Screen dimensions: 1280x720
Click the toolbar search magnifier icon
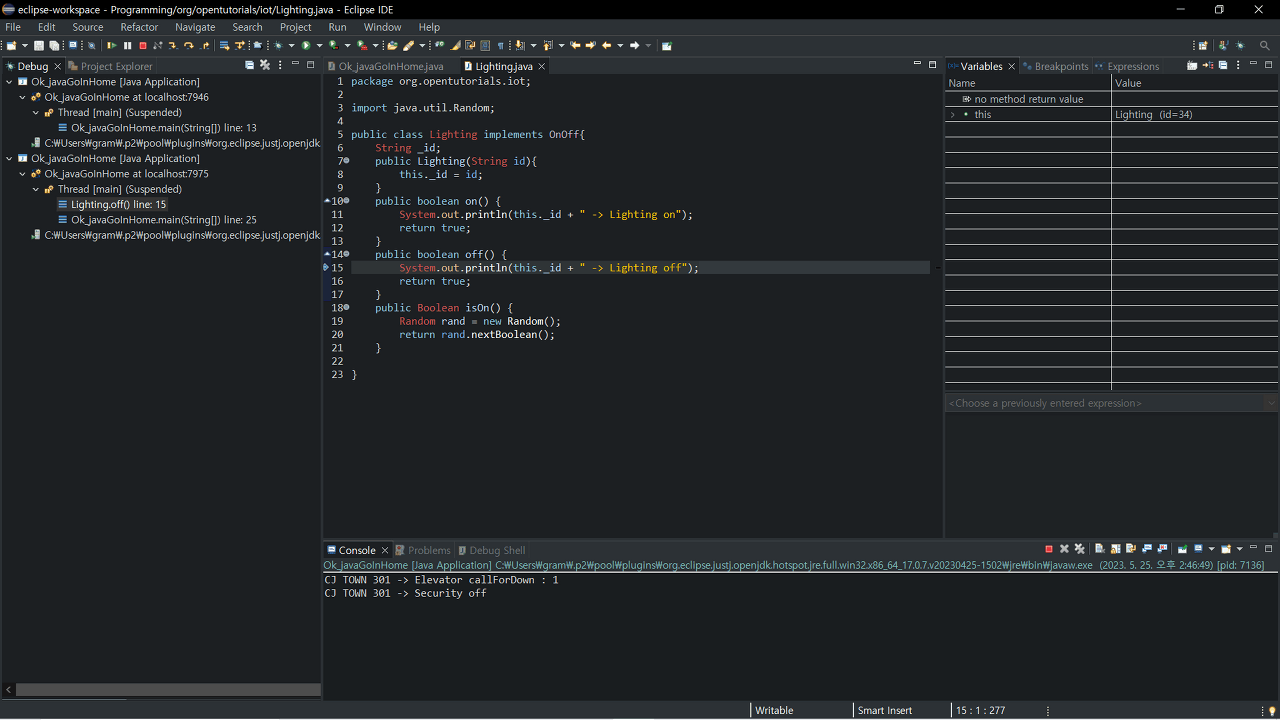(1264, 46)
